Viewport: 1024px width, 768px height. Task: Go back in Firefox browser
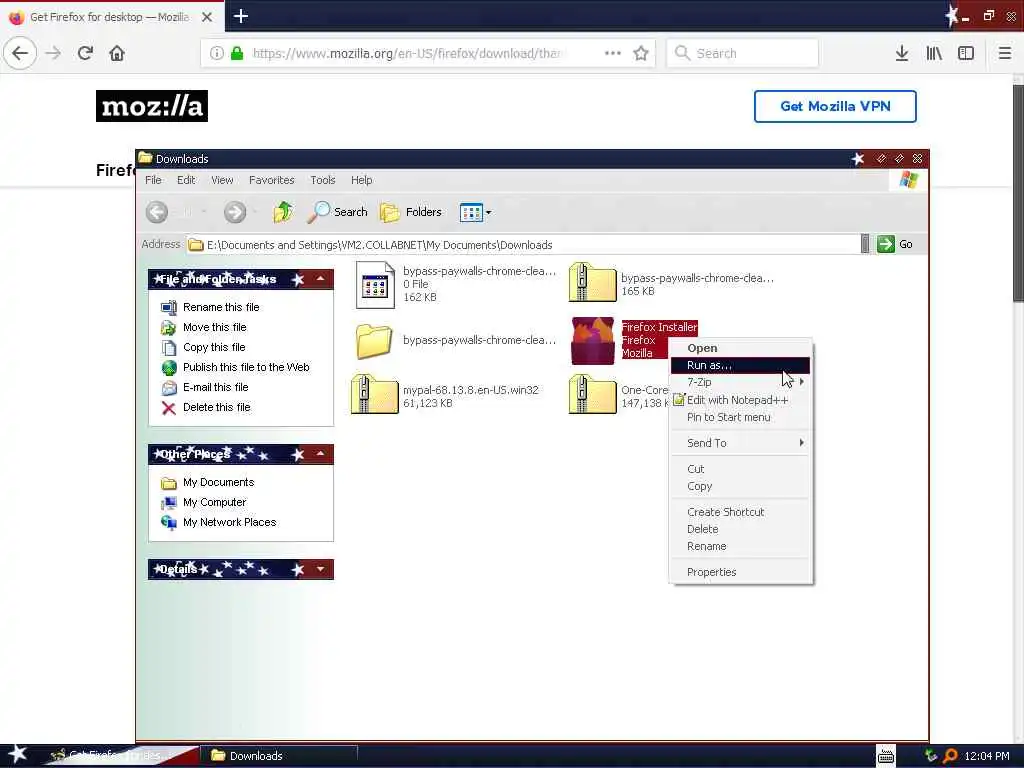[x=20, y=53]
